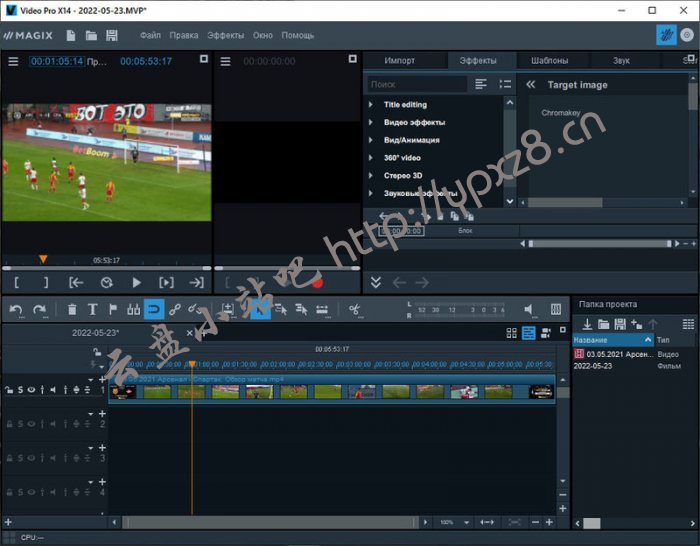Image resolution: width=700 pixels, height=546 pixels.
Task: Toggle lock on track 1
Action: coord(9,390)
